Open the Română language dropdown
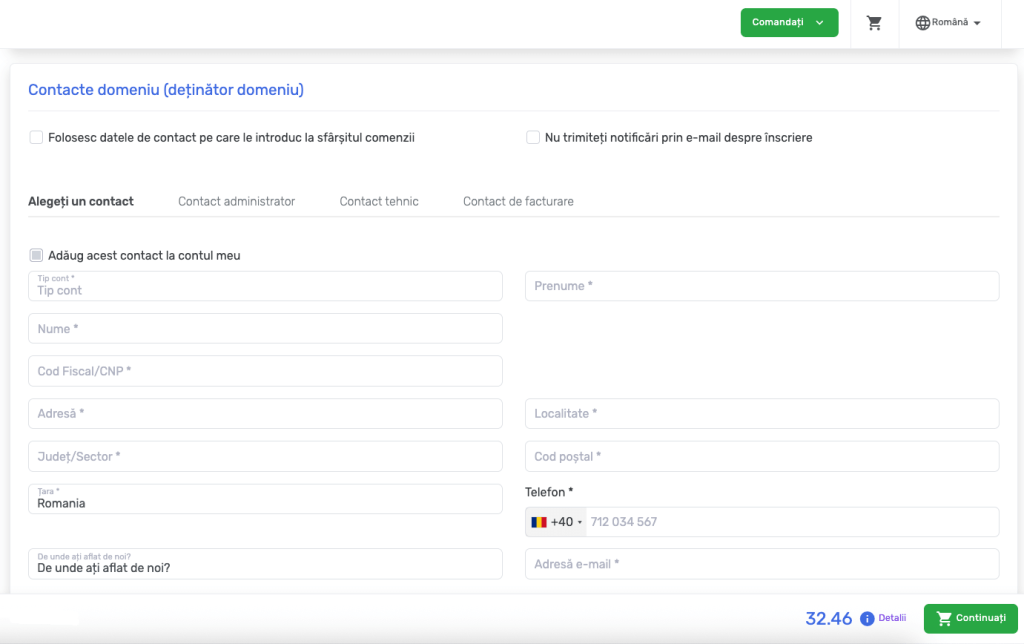The image size is (1024, 644). coord(949,22)
